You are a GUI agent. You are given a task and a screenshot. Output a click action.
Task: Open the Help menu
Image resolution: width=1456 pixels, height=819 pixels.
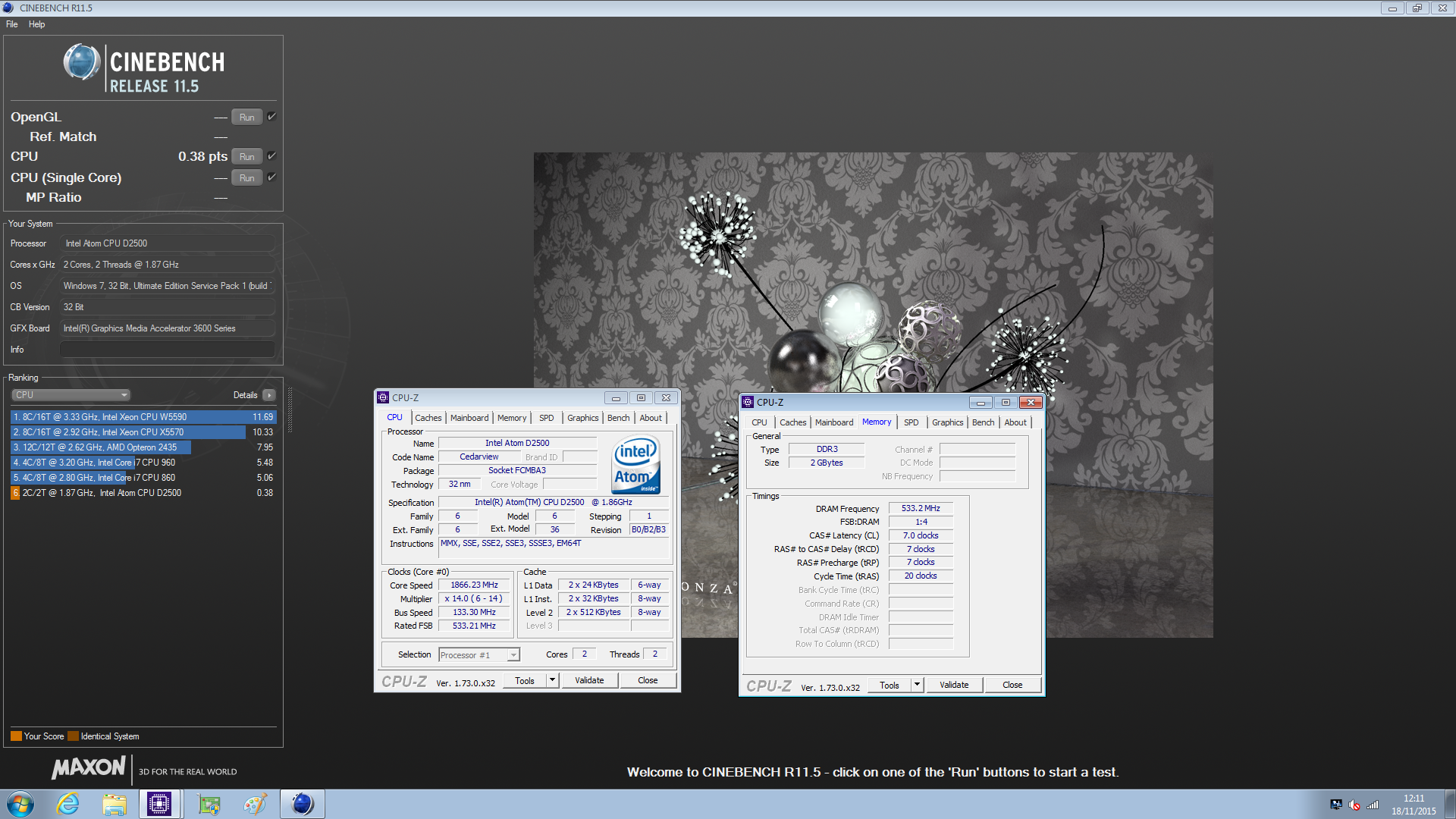[x=36, y=24]
